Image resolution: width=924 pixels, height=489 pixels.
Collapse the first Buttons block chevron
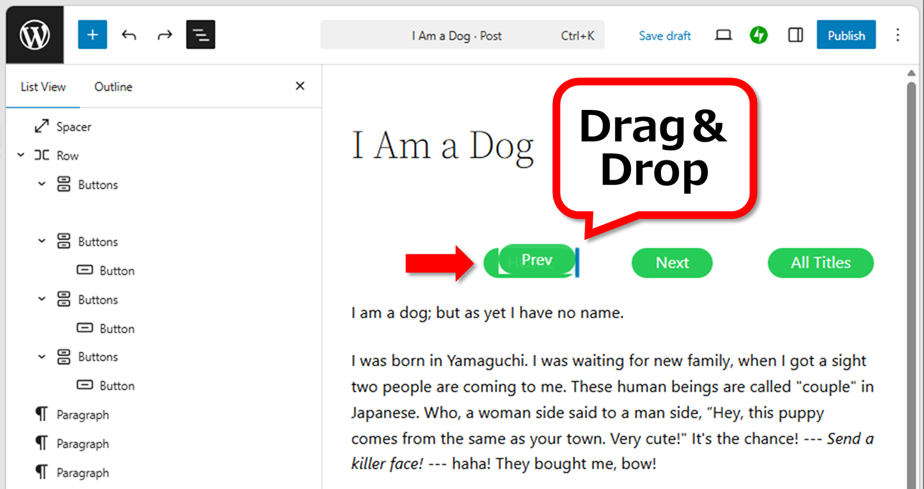point(42,185)
